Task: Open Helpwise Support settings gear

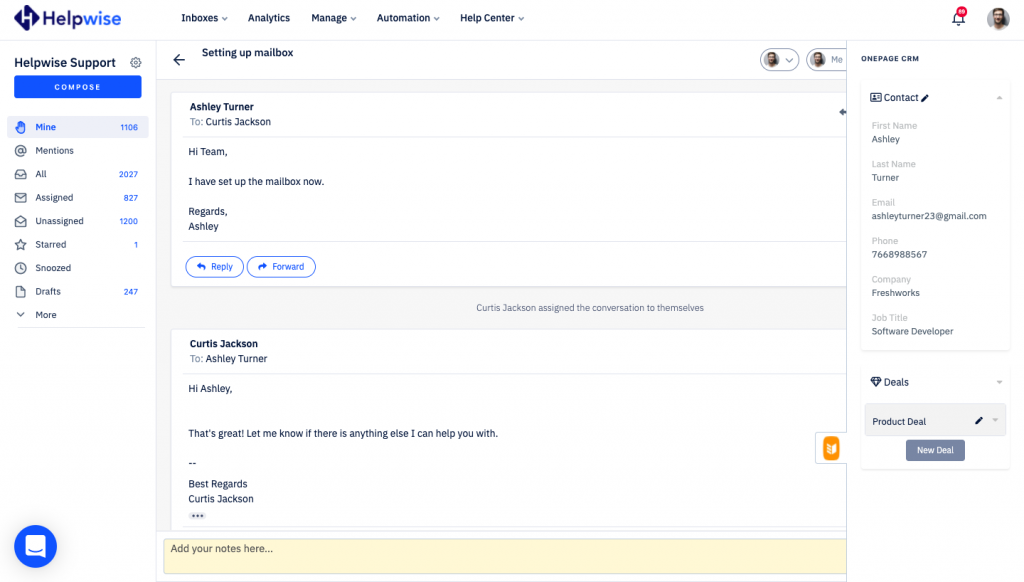Action: pyautogui.click(x=136, y=63)
